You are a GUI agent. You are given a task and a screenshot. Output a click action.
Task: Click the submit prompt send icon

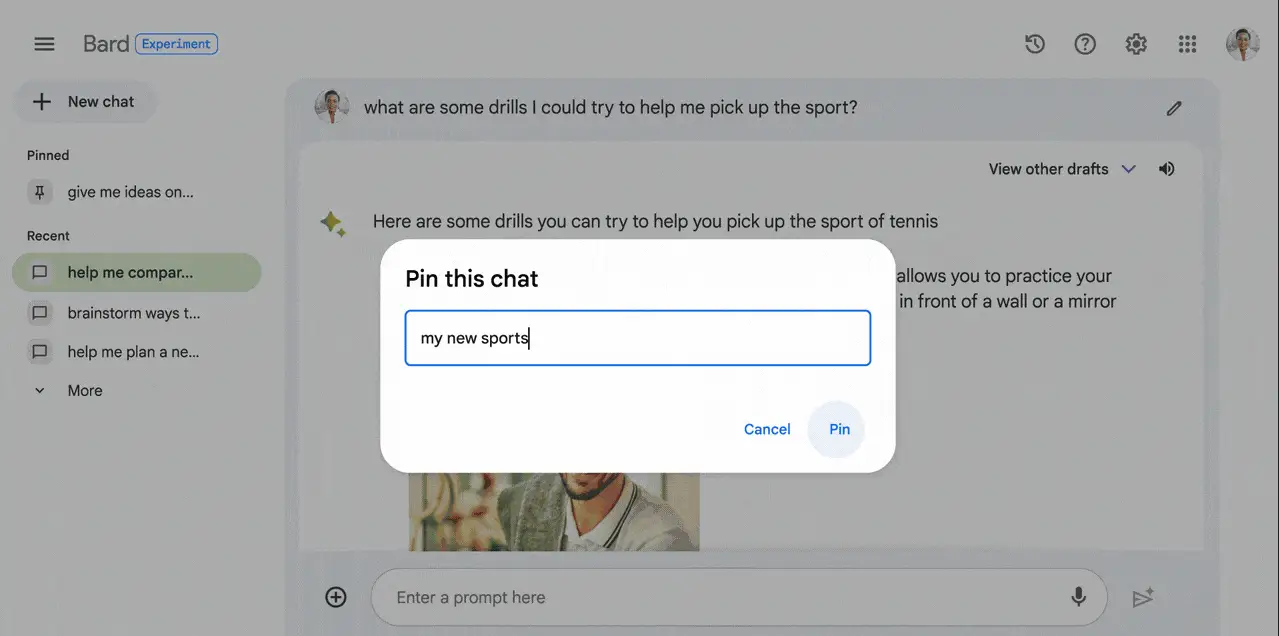click(1143, 597)
